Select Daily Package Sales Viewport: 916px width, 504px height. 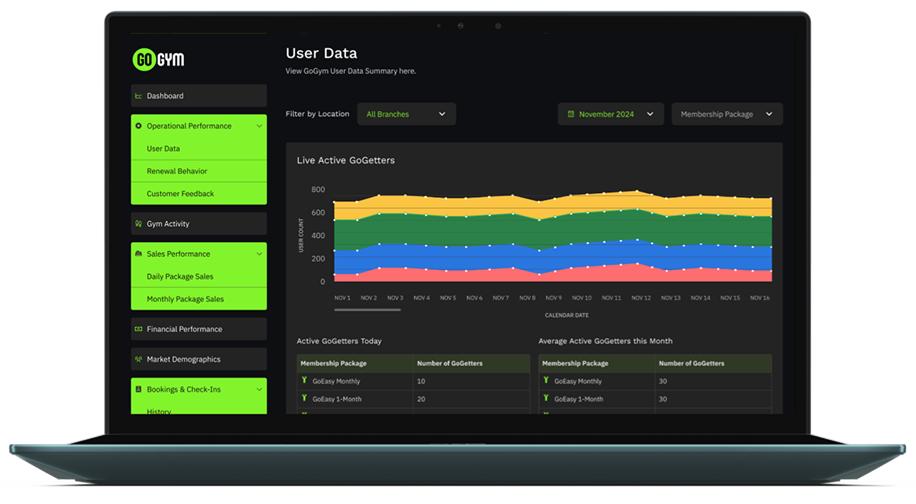point(199,276)
